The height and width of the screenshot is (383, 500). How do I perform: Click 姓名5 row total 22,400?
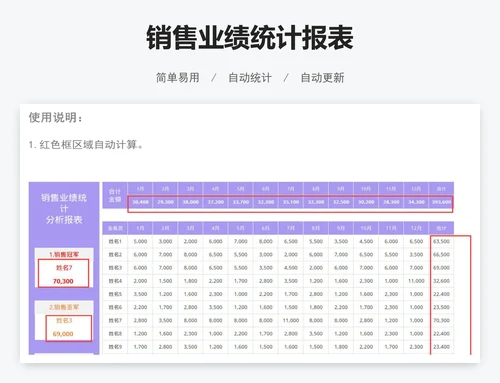coord(441,294)
